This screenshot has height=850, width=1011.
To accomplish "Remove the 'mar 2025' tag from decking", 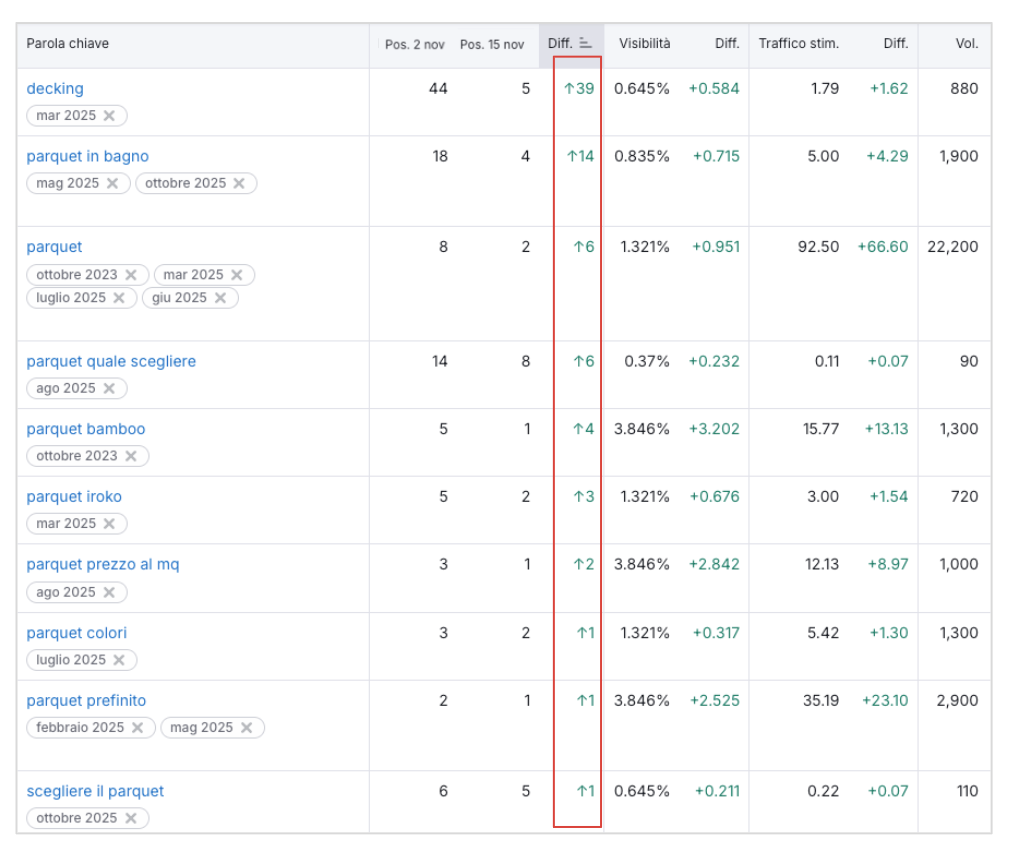I will click(x=109, y=116).
